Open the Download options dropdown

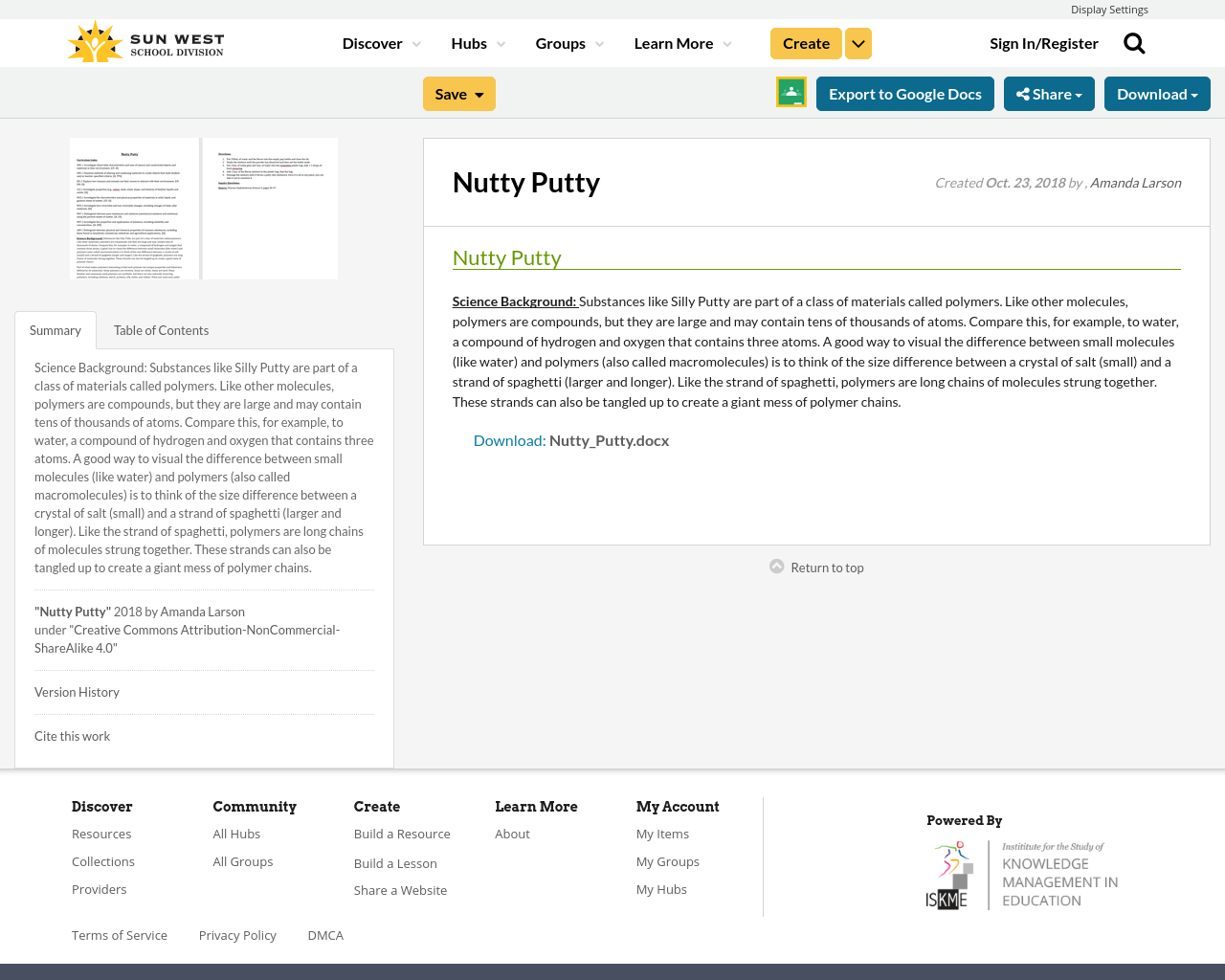coord(1156,92)
